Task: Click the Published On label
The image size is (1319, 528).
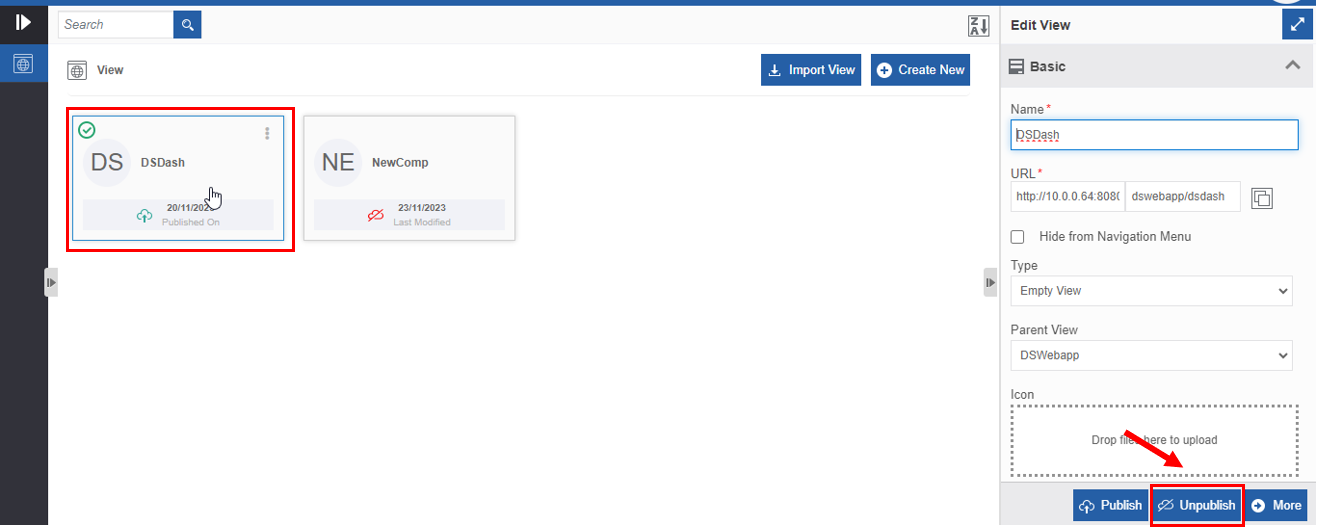Action: coord(191,222)
